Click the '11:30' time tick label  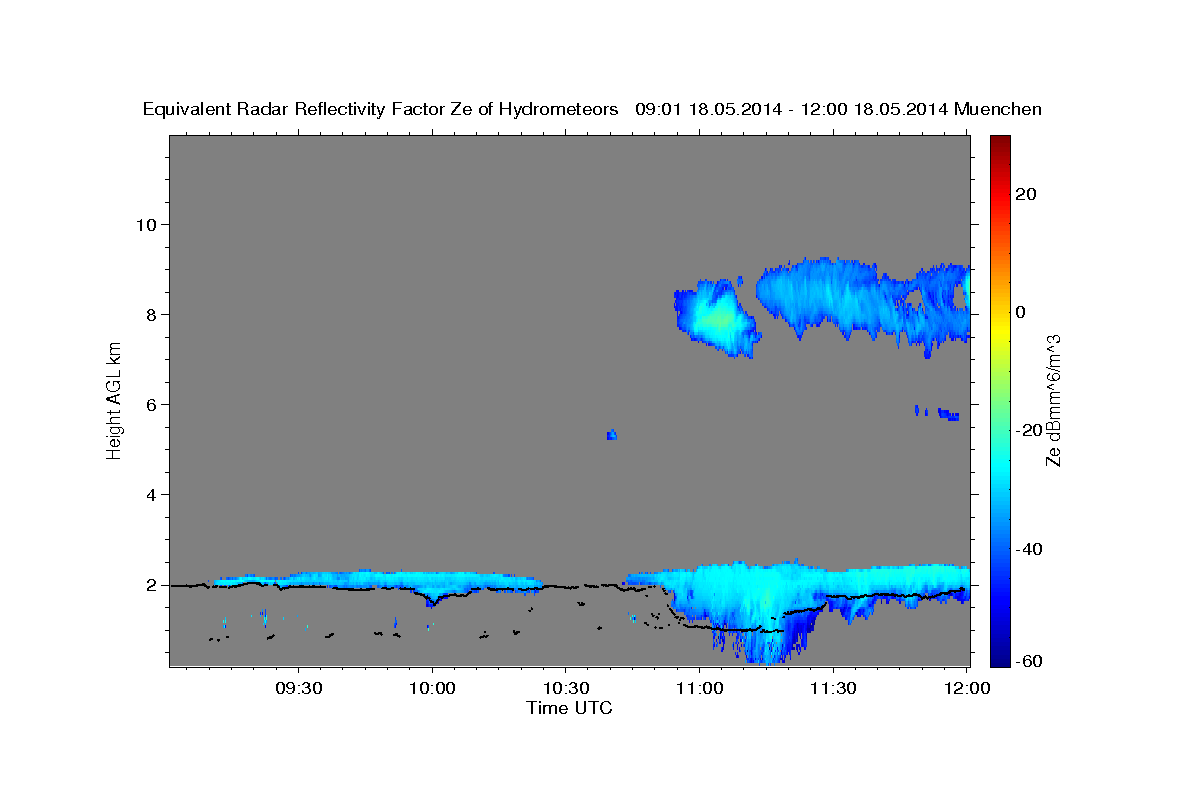(x=832, y=689)
